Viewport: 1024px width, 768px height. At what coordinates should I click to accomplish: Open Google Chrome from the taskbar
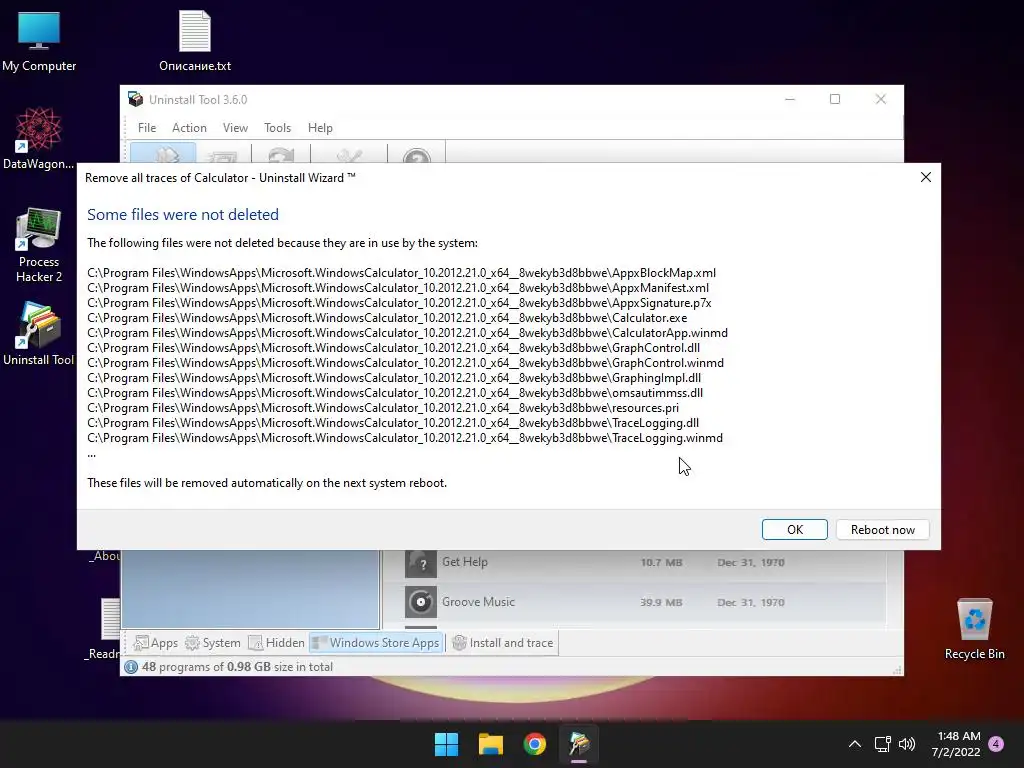pos(535,744)
